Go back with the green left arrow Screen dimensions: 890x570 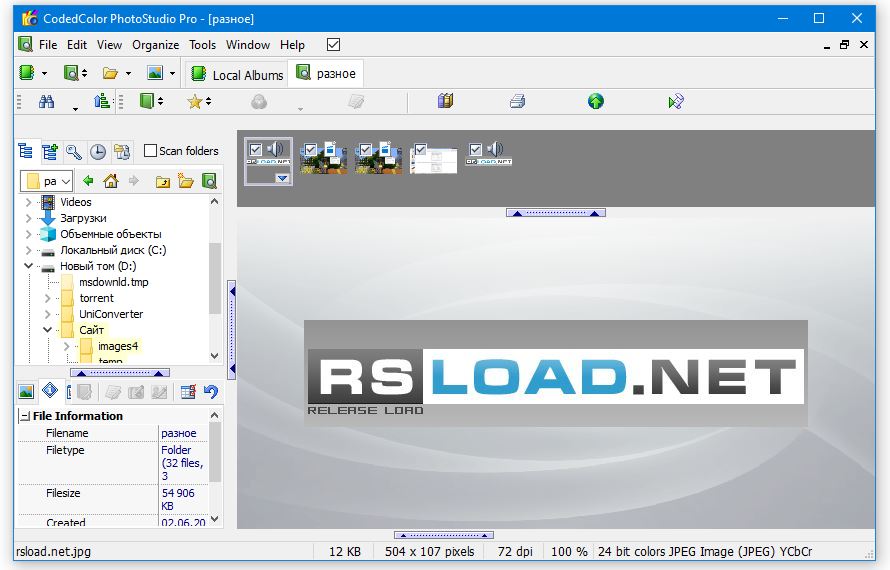tap(88, 181)
